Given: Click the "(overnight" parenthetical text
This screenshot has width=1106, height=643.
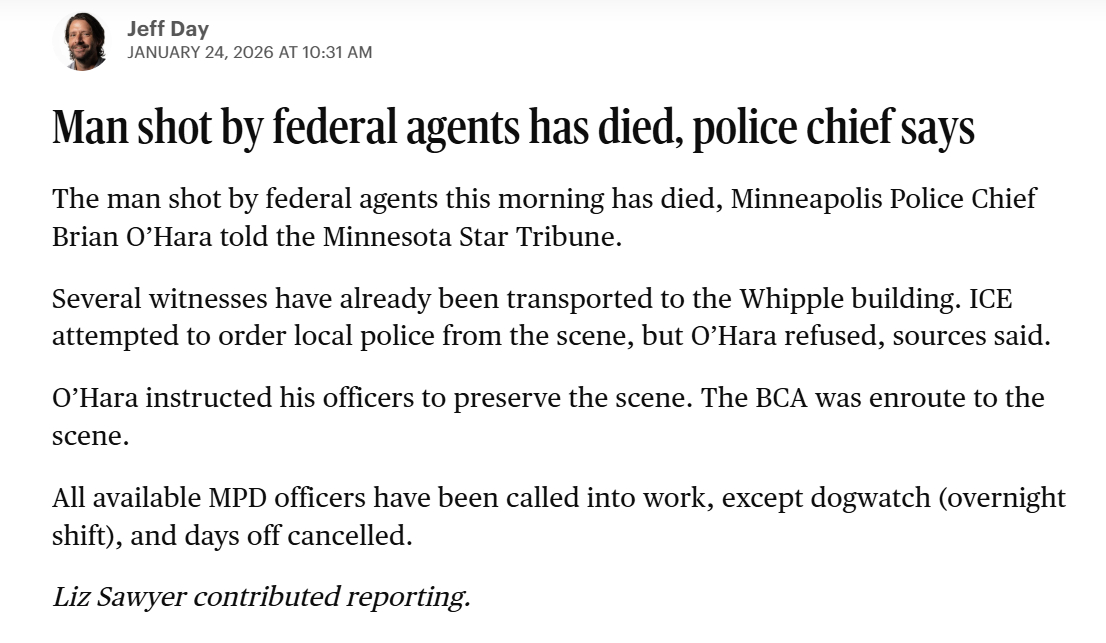Looking at the screenshot, I should pyautogui.click(x=1005, y=497).
